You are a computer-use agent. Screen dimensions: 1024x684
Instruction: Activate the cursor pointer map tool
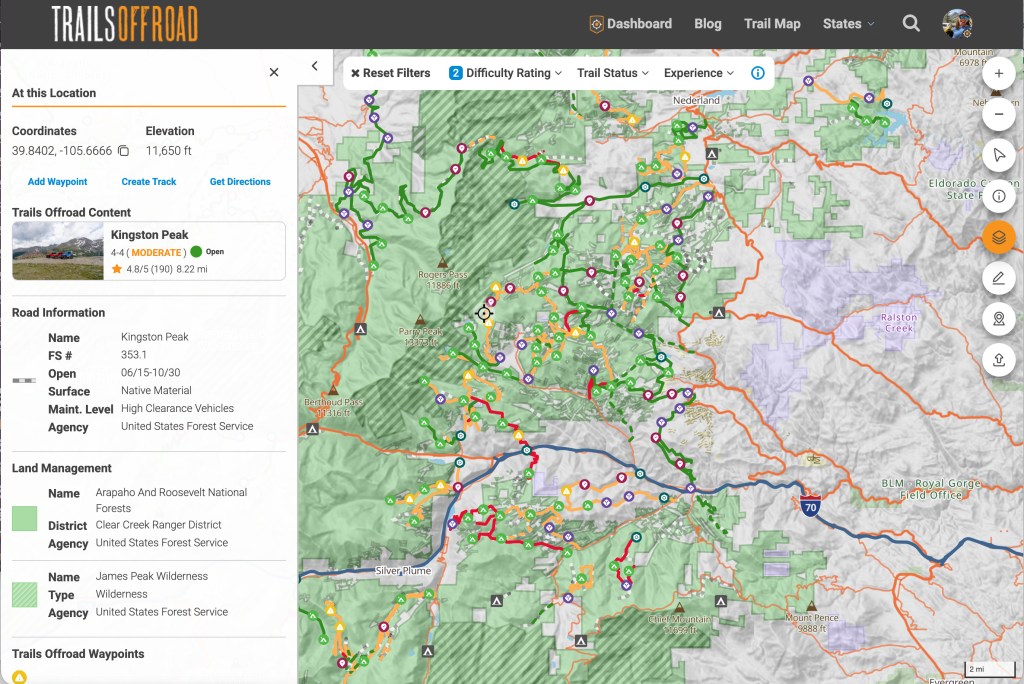click(999, 155)
